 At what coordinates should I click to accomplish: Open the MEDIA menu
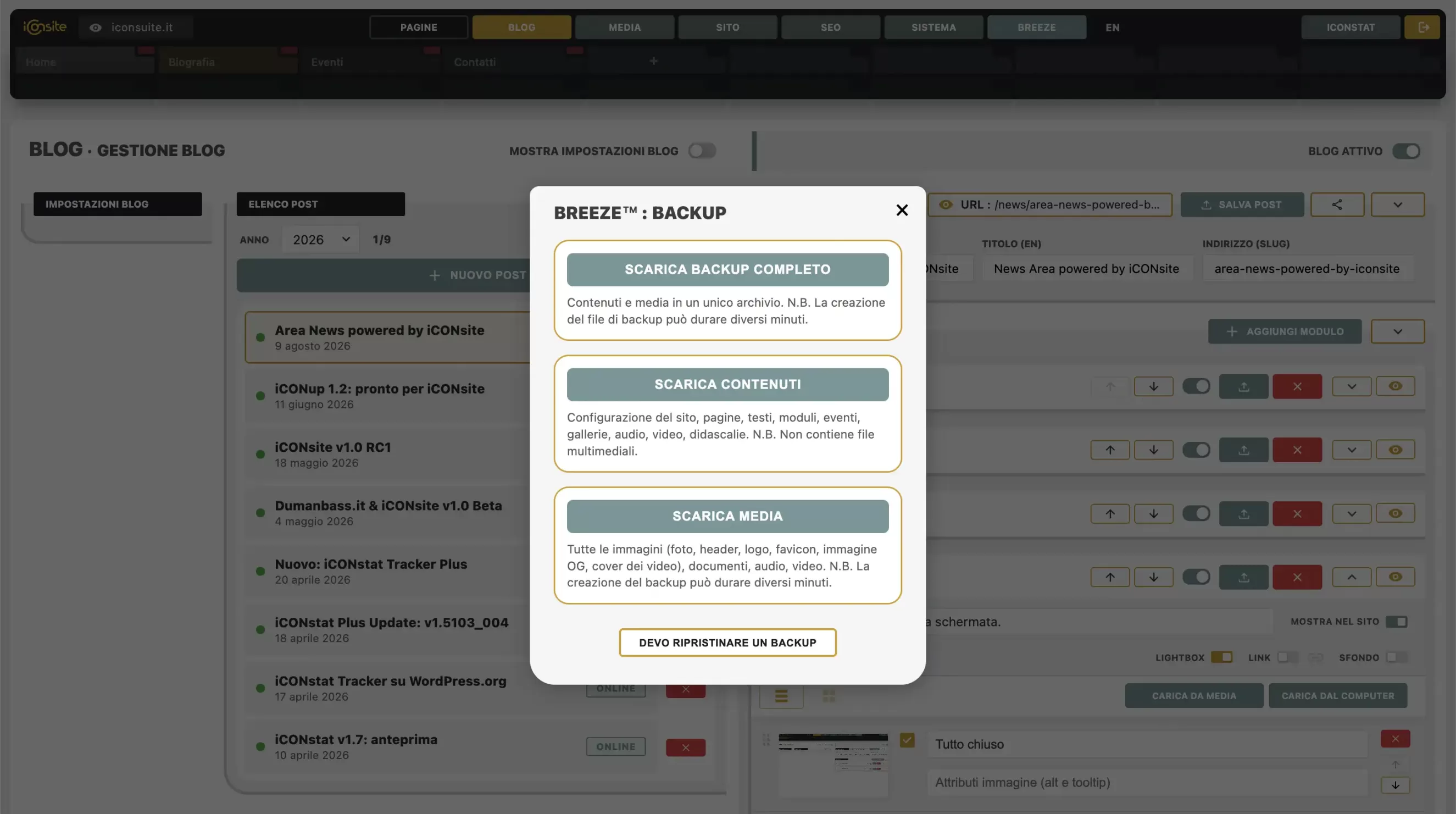(x=624, y=27)
